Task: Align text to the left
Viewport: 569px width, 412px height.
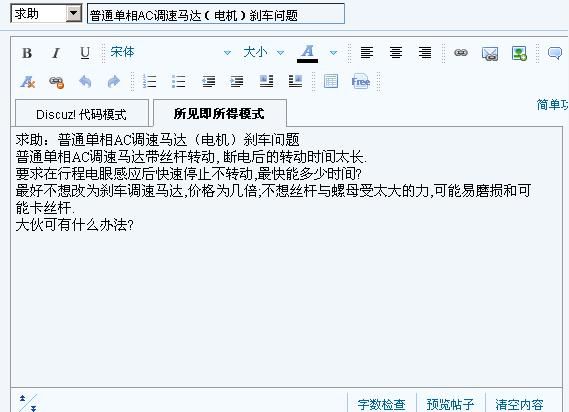Action: pyautogui.click(x=367, y=53)
